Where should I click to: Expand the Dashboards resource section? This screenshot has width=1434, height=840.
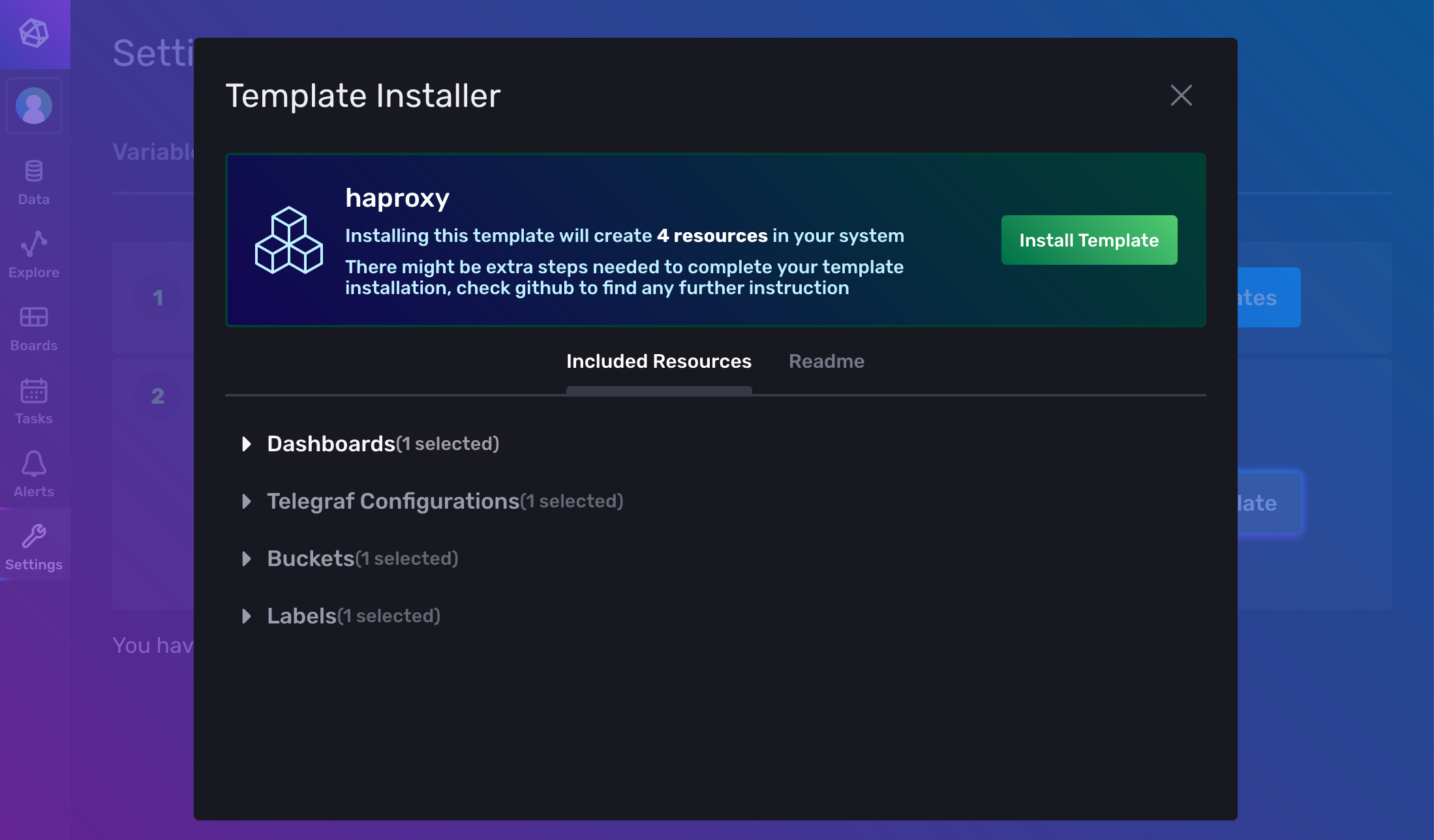point(247,443)
